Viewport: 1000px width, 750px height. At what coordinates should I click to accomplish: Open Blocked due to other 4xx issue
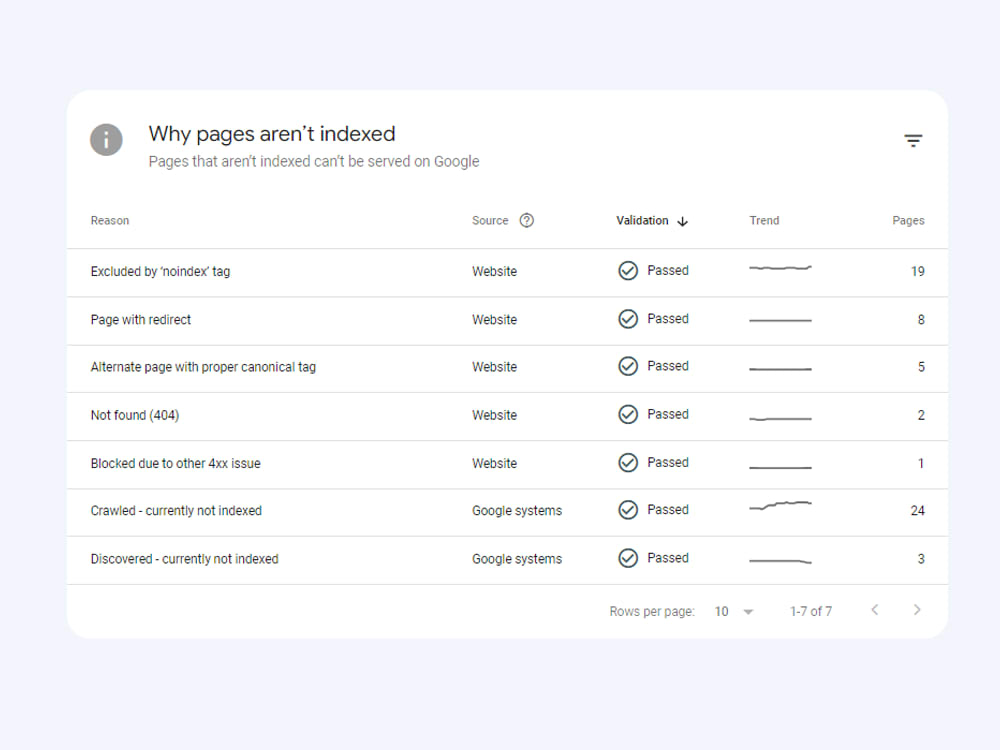pos(507,464)
